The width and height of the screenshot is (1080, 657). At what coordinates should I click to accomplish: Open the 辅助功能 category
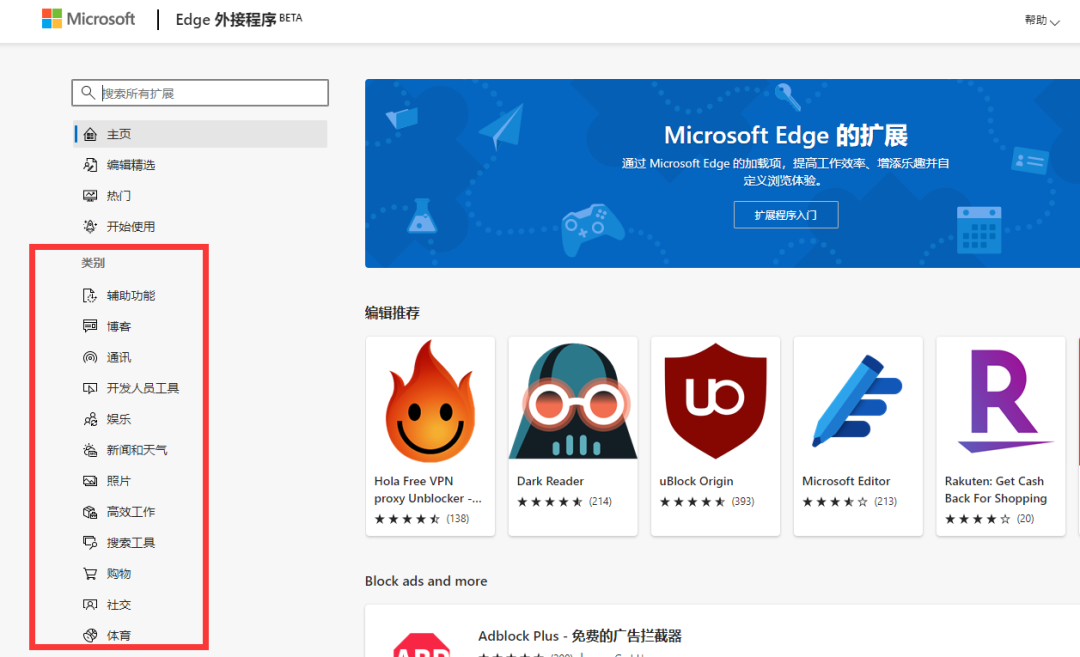pos(131,295)
